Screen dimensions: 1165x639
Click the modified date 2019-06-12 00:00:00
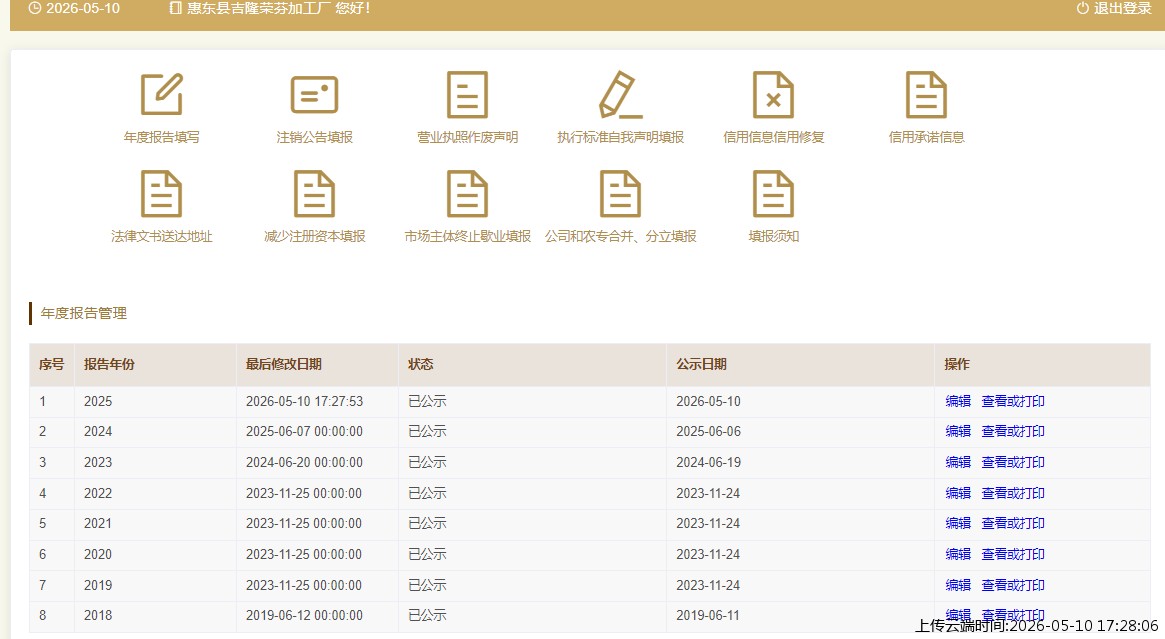pos(305,615)
